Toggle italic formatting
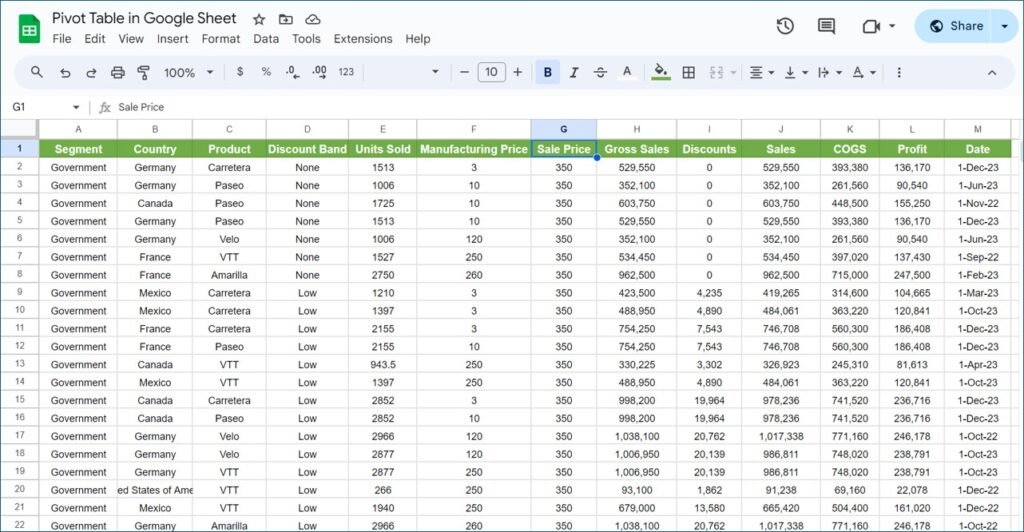The width and height of the screenshot is (1024, 532). coord(574,72)
